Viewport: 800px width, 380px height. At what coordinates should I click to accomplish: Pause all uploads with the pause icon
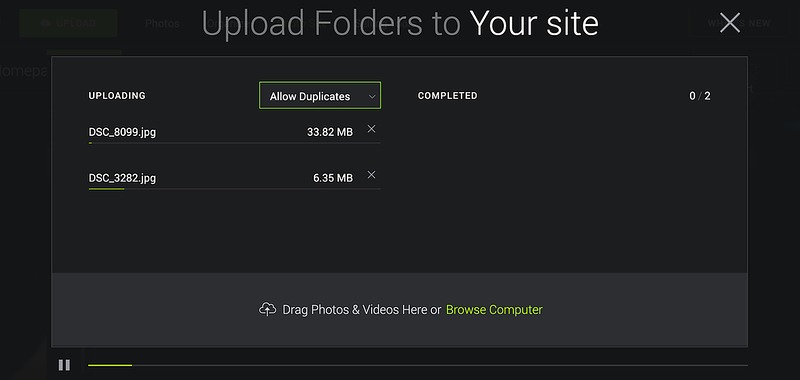[64, 365]
